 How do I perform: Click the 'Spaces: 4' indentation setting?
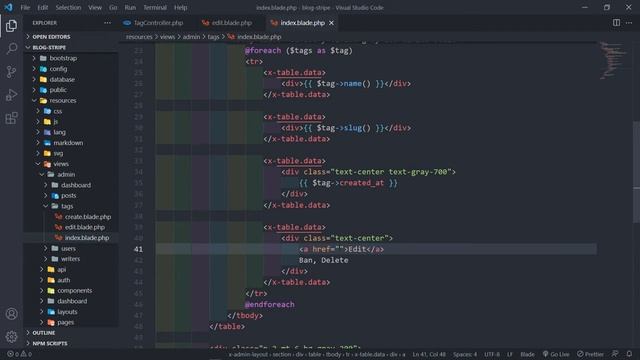tap(465, 354)
